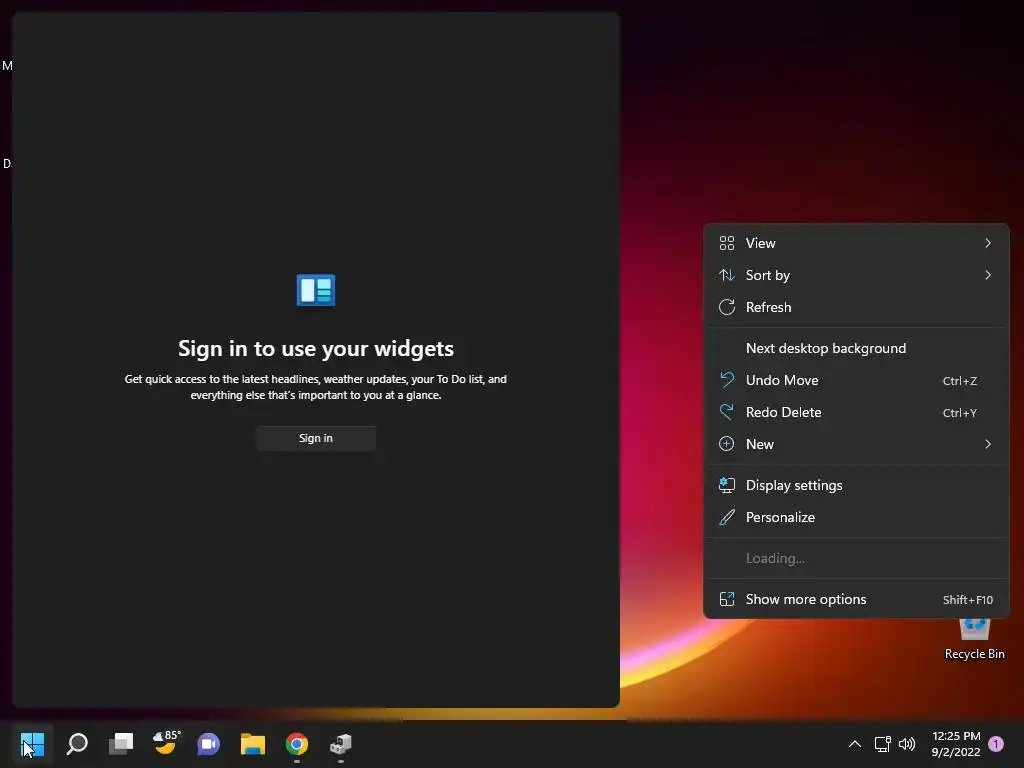Click Show more options
This screenshot has width=1024, height=768.
856,600
